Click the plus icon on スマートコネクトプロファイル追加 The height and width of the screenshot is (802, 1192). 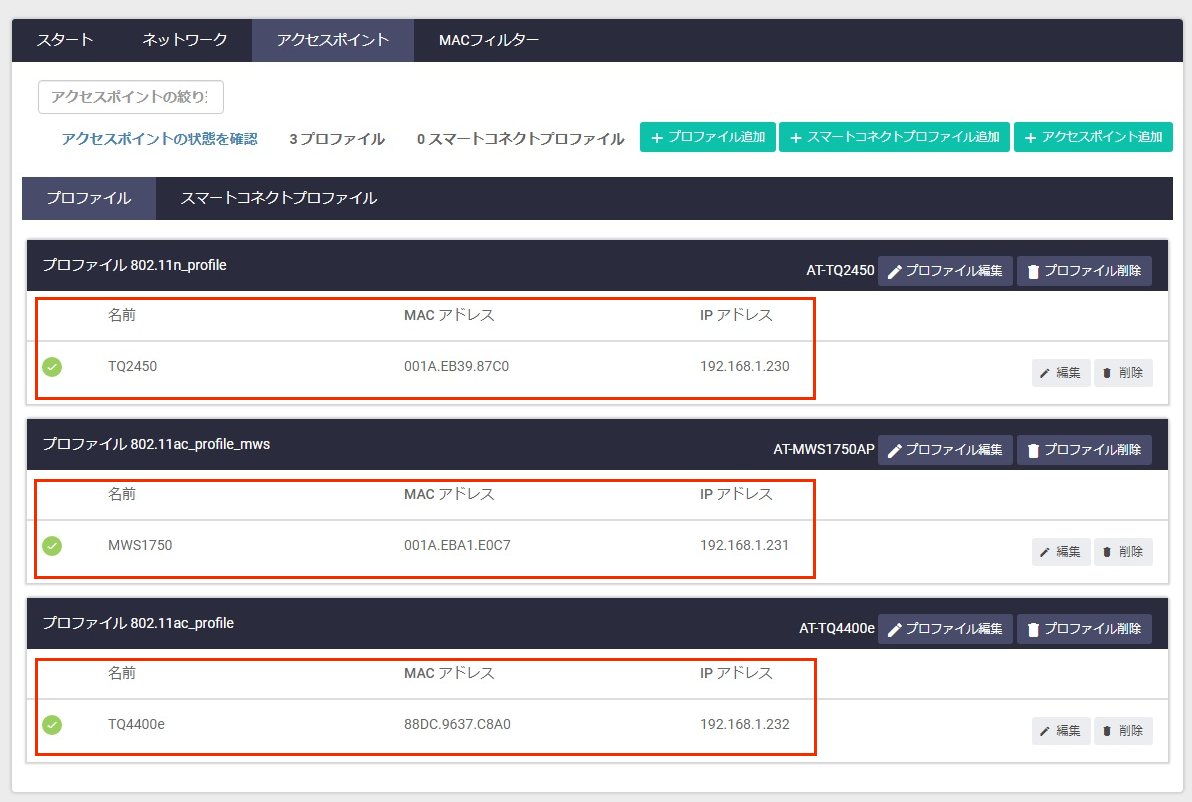click(x=796, y=138)
